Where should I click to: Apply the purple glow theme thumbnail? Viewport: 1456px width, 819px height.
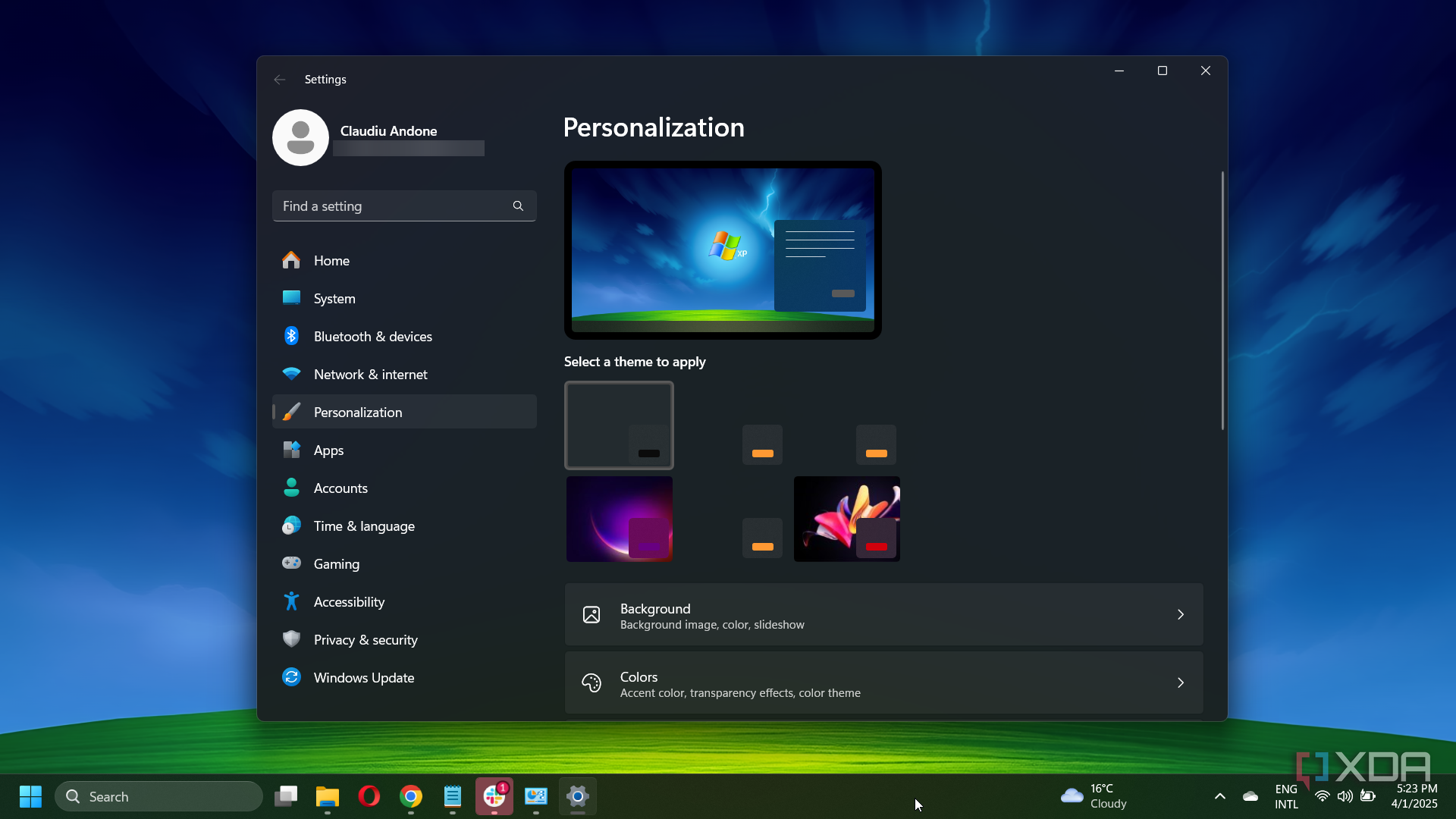point(620,519)
